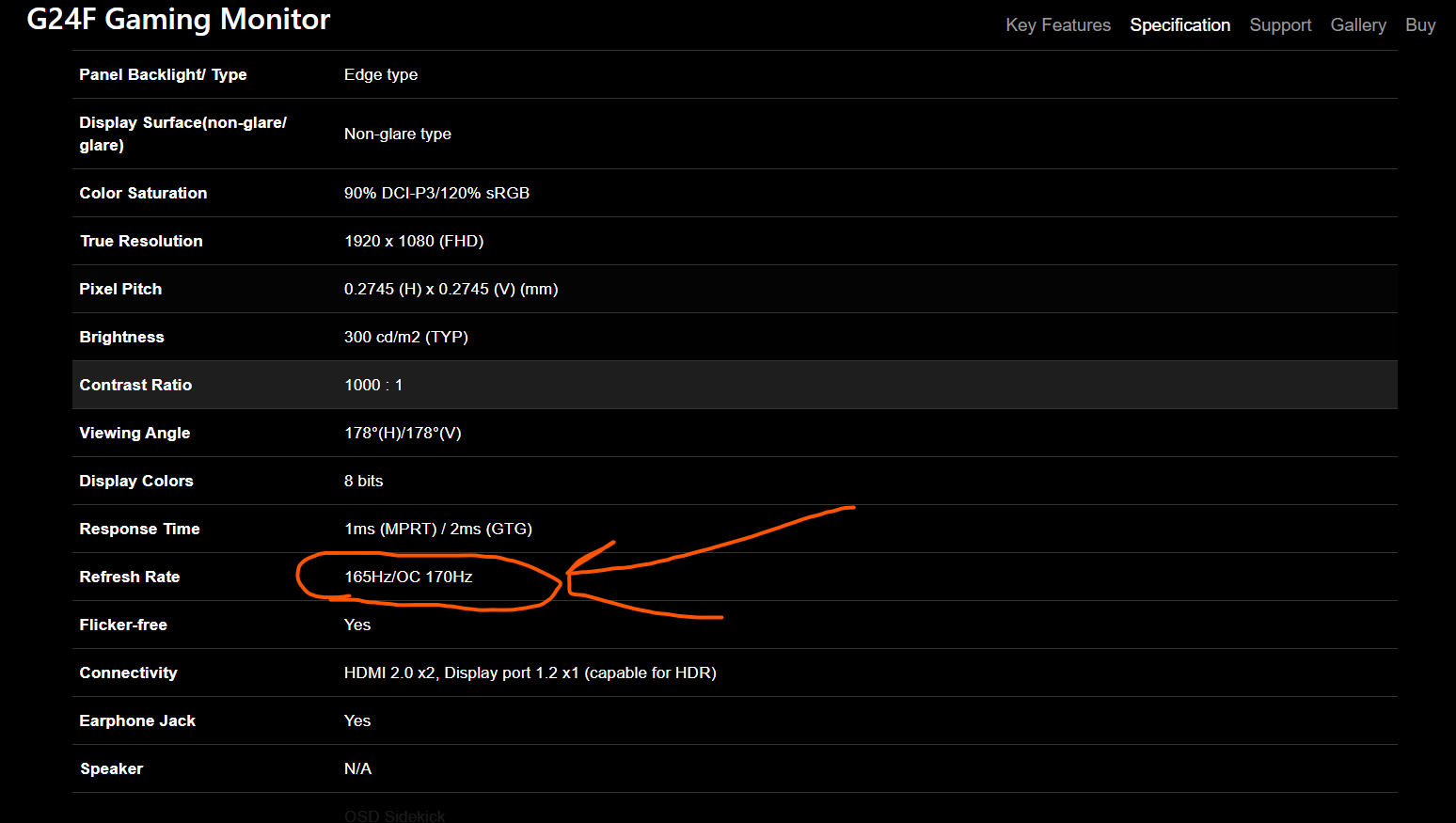1456x823 pixels.
Task: Open the Key Features tab
Action: tap(1058, 25)
